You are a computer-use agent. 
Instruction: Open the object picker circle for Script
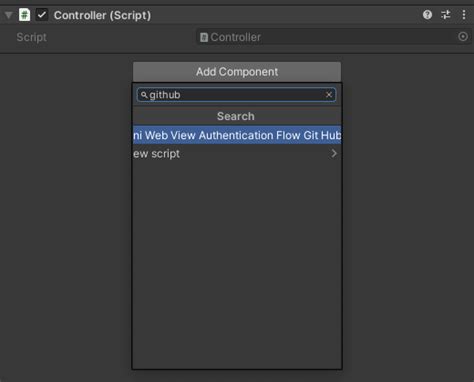point(463,37)
